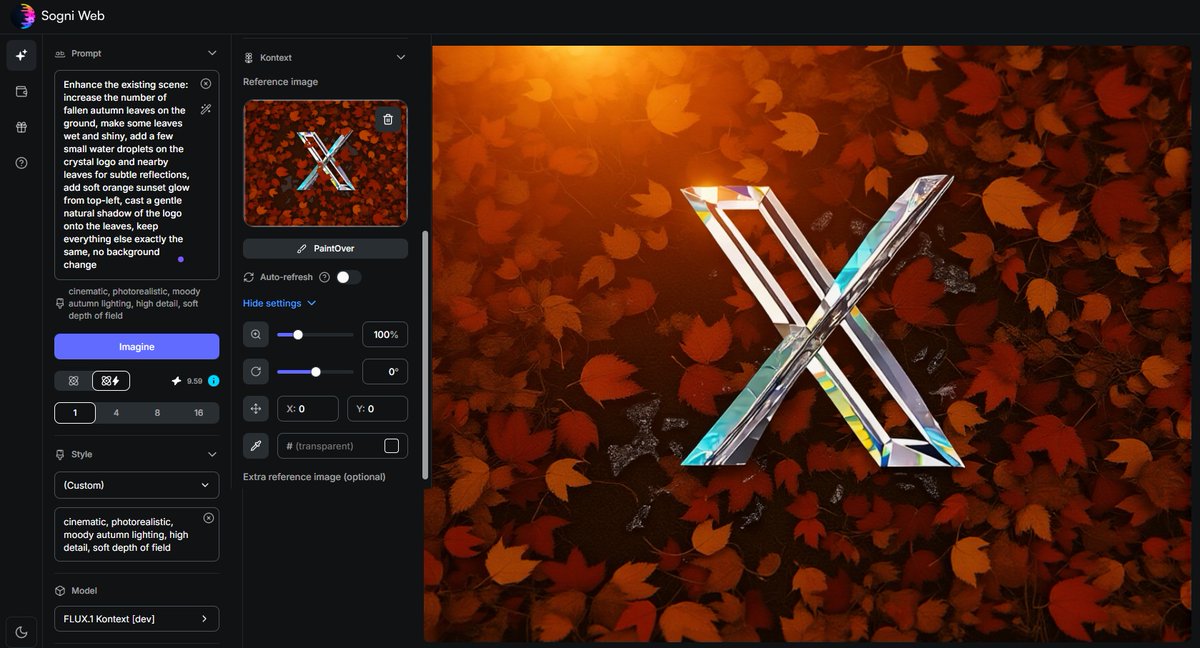Select the sparkle Create sidebar icon
Viewport: 1200px width, 648px height.
pyautogui.click(x=21, y=56)
